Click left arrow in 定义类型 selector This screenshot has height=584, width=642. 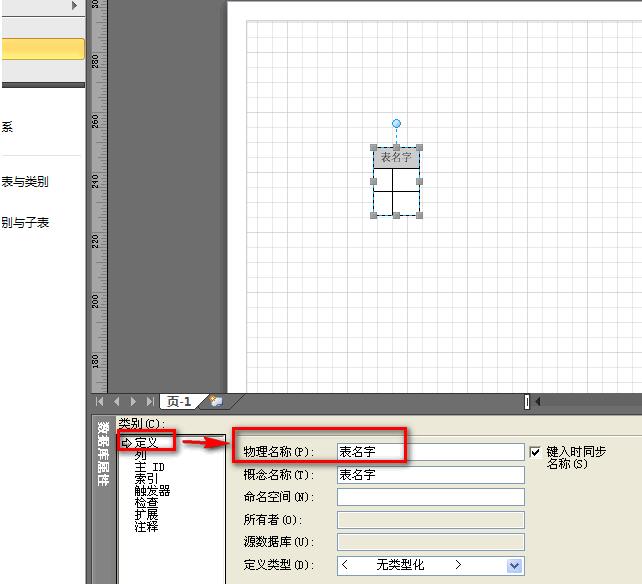click(x=345, y=565)
